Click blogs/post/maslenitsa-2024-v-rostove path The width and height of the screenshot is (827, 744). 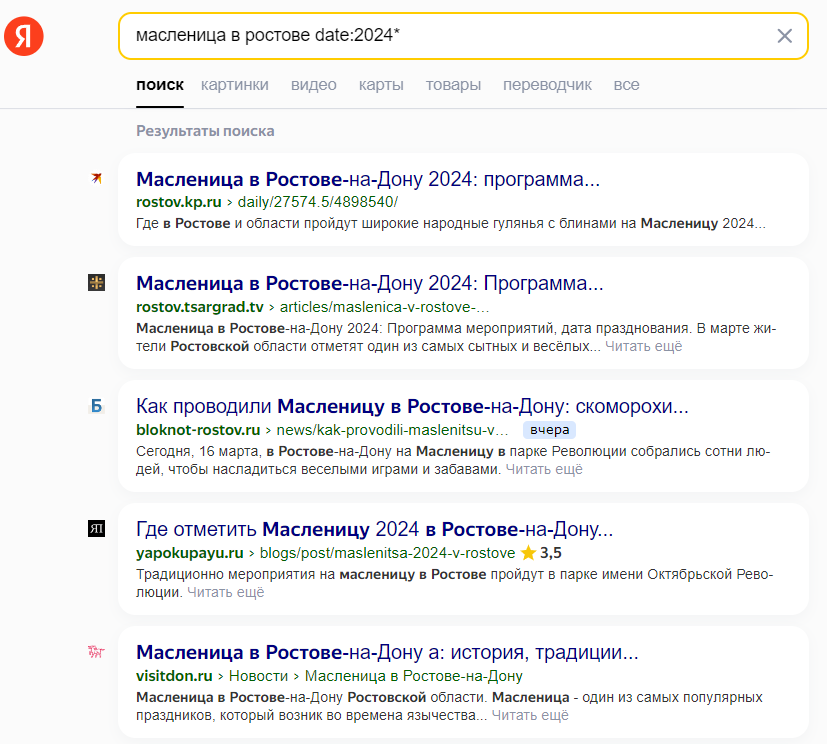pos(388,553)
